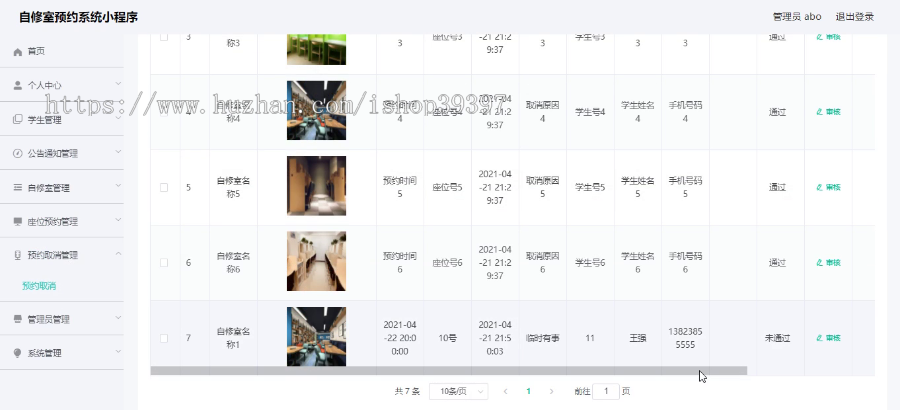Image resolution: width=900 pixels, height=410 pixels.
Task: Click the 自修室名称6 cell
Action: tap(233, 262)
